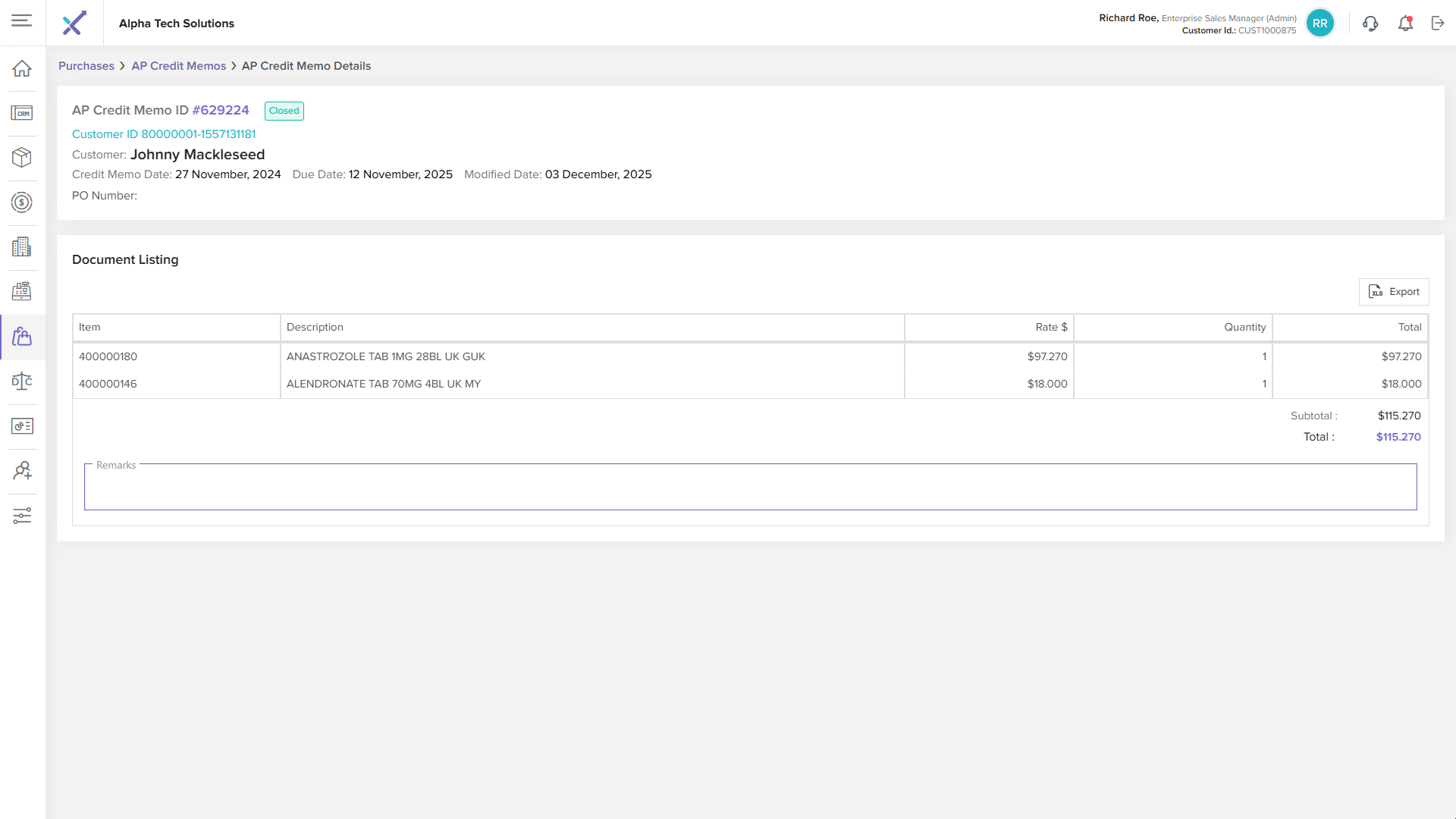Open the sliders settings sidebar icon
Viewport: 1456px width, 819px height.
(x=22, y=516)
